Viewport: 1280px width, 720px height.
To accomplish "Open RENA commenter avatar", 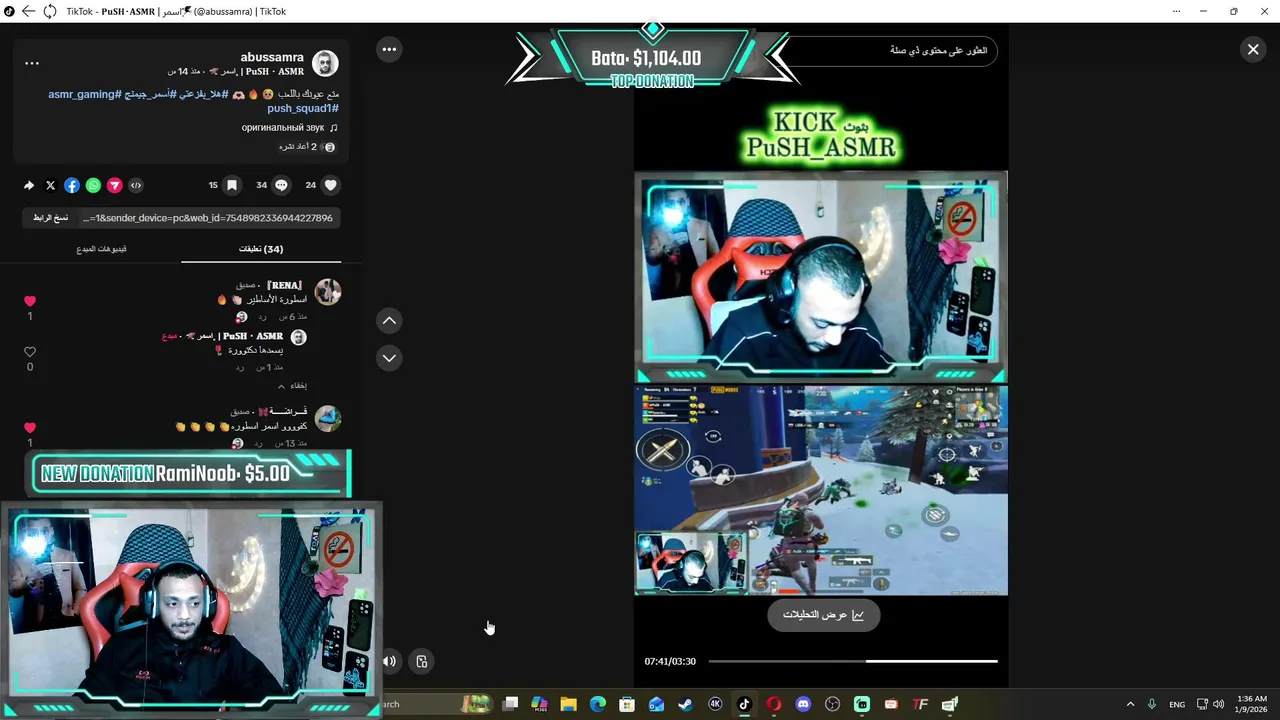I will point(328,292).
